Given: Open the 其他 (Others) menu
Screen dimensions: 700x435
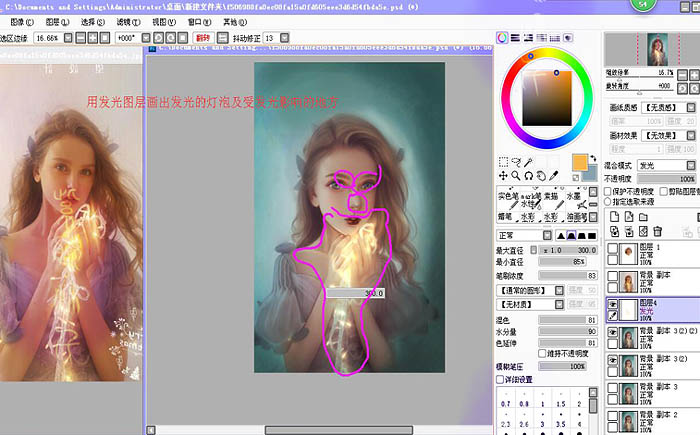Looking at the screenshot, I should click(x=235, y=22).
